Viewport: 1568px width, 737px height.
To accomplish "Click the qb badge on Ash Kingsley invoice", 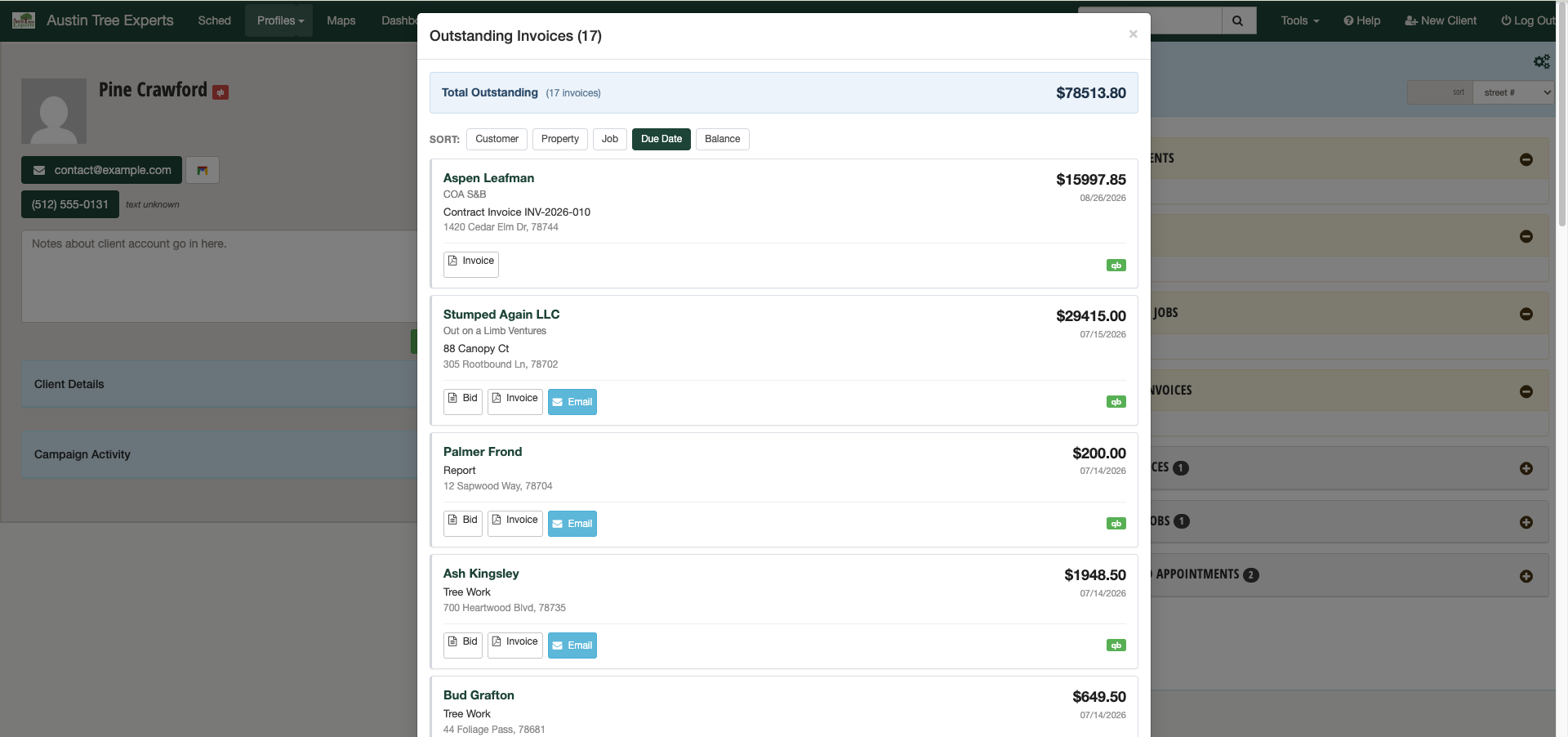I will coord(1116,645).
